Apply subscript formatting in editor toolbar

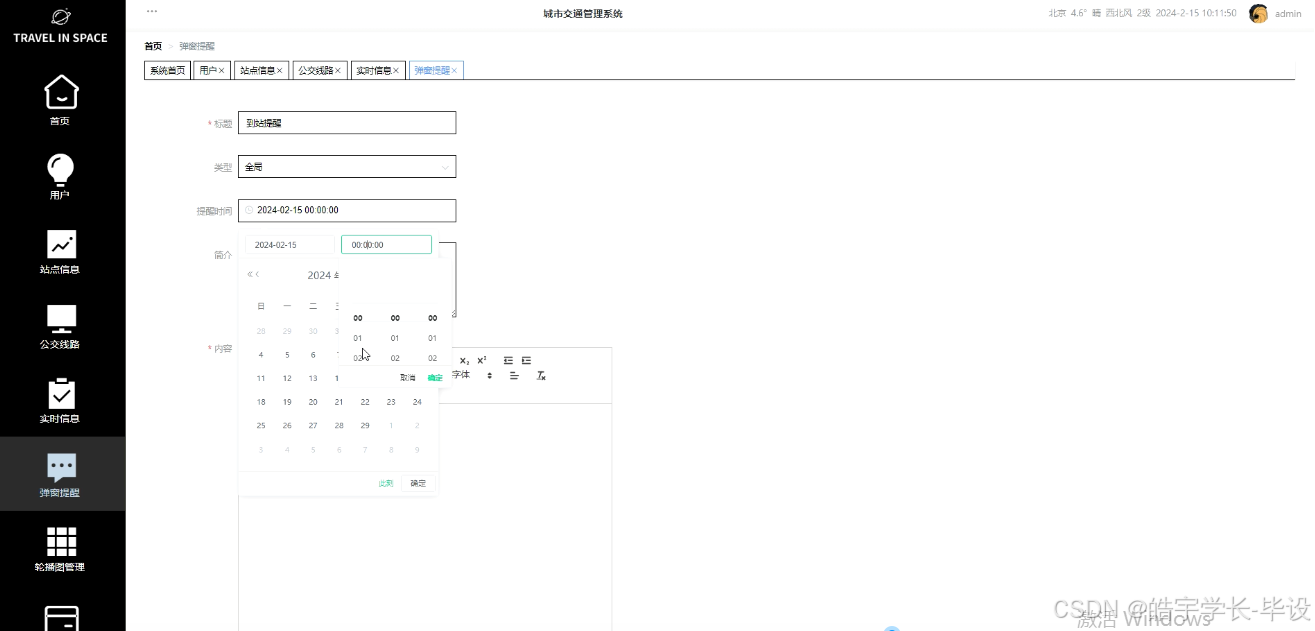coord(465,360)
